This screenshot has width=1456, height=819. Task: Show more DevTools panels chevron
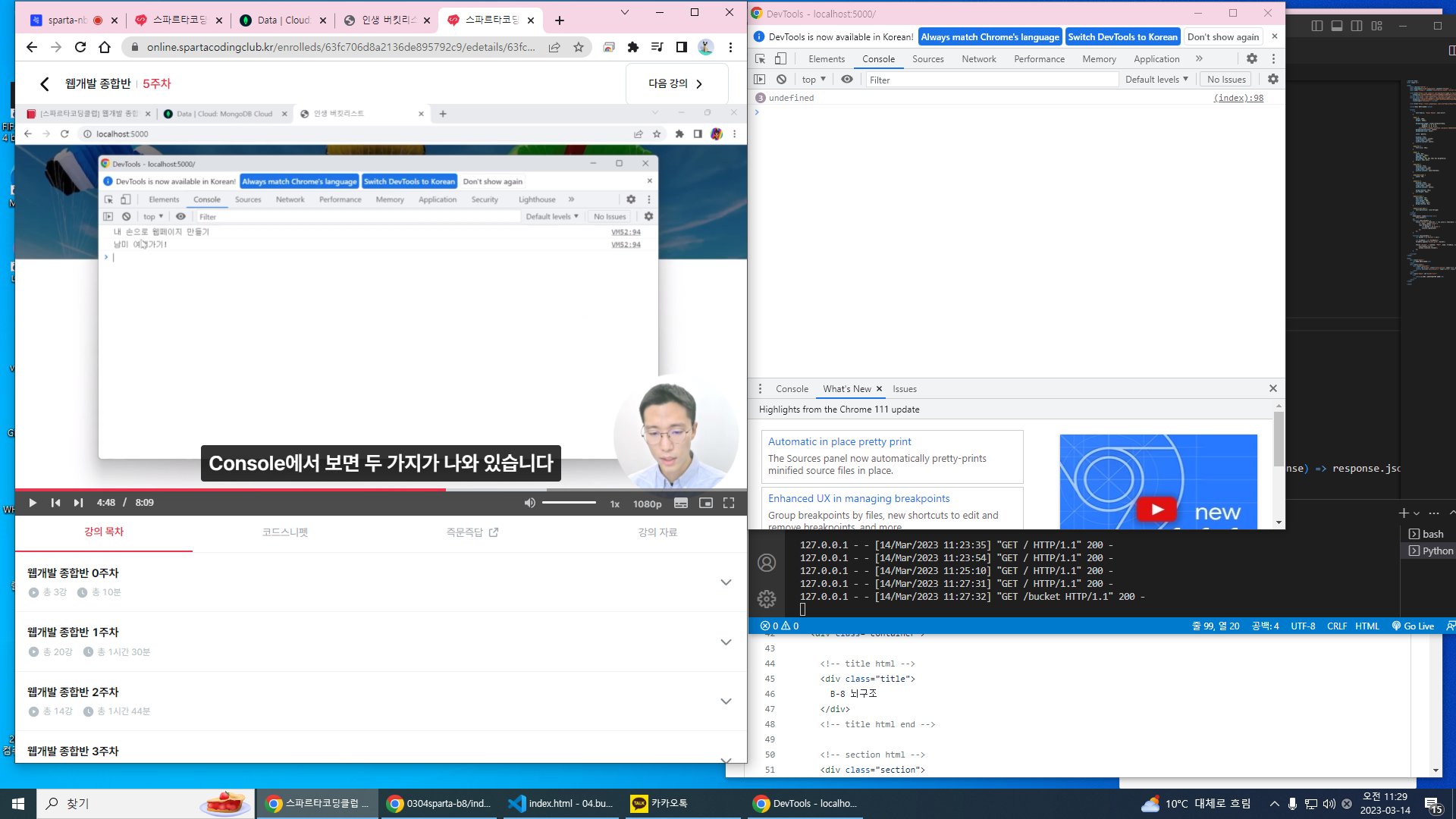(1199, 58)
